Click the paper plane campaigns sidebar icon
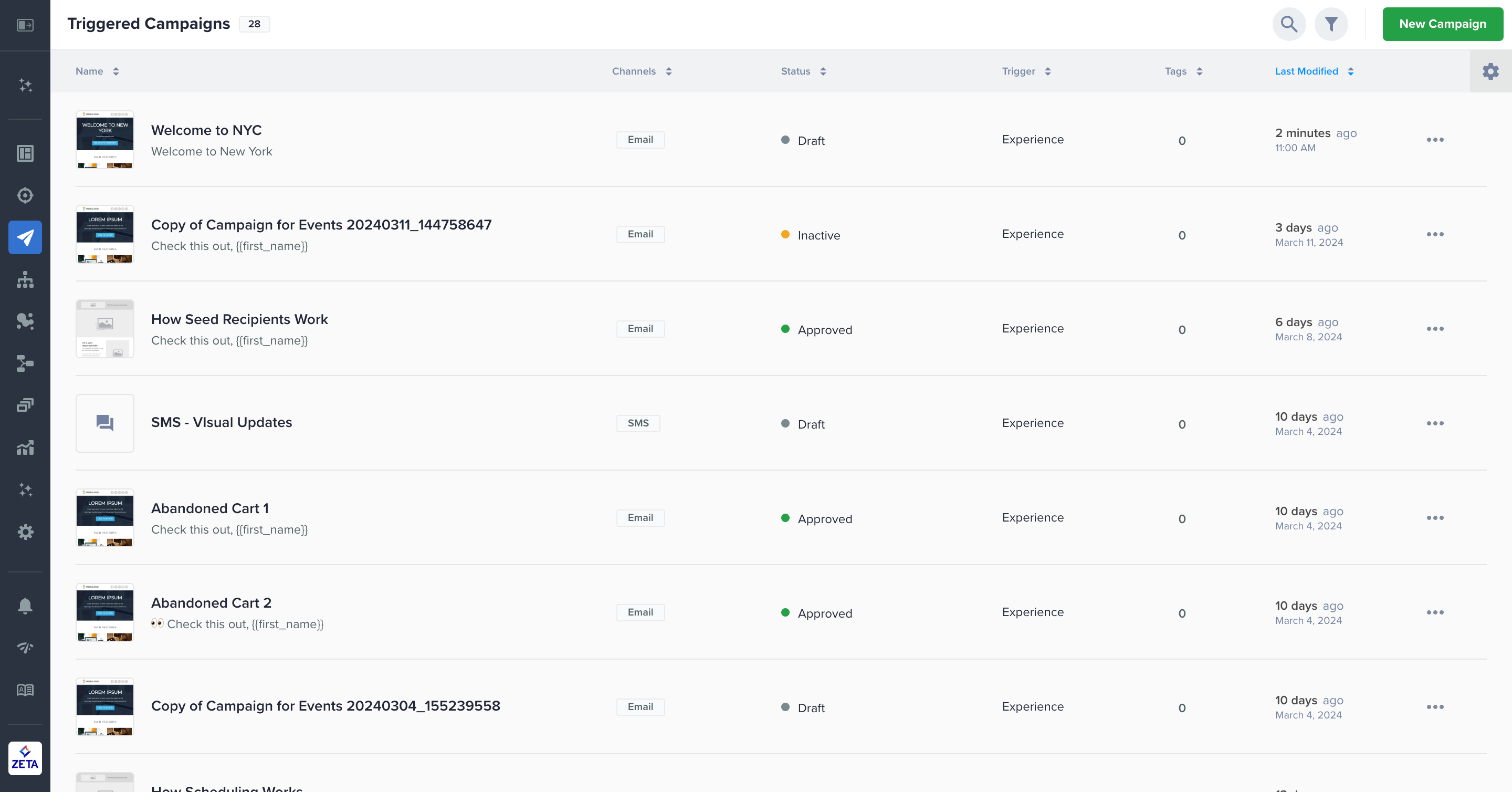Viewport: 1512px width, 792px height. [x=25, y=237]
